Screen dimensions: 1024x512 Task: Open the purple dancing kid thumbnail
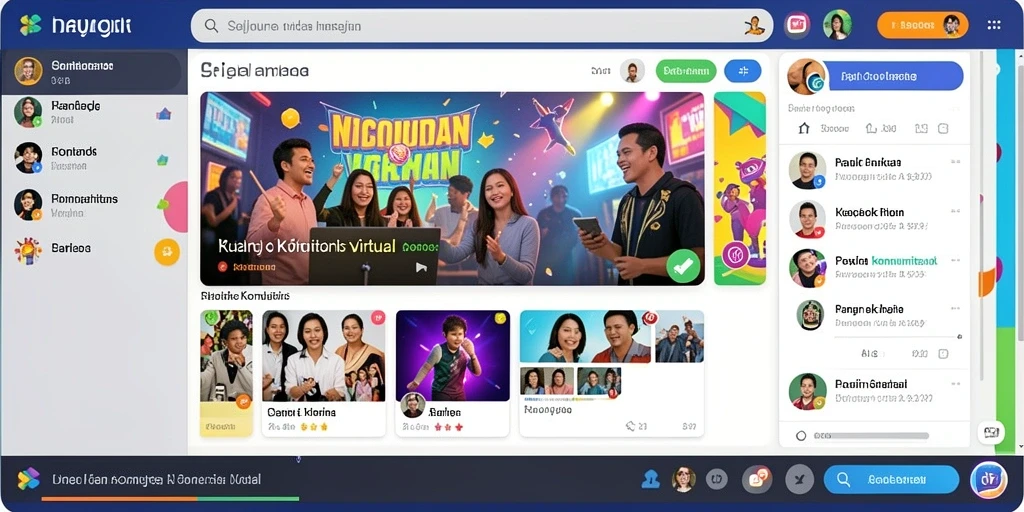tap(453, 355)
